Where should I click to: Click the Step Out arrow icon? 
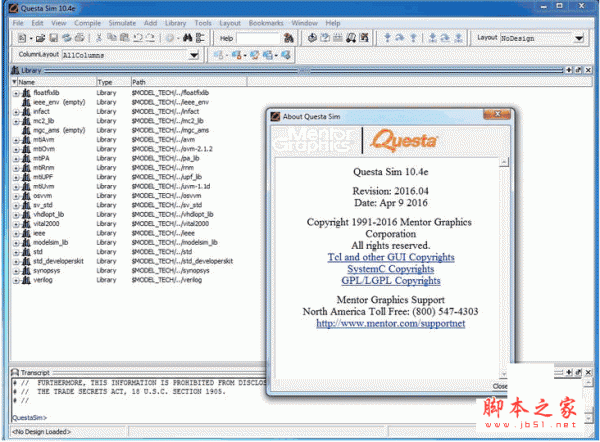[x=413, y=38]
